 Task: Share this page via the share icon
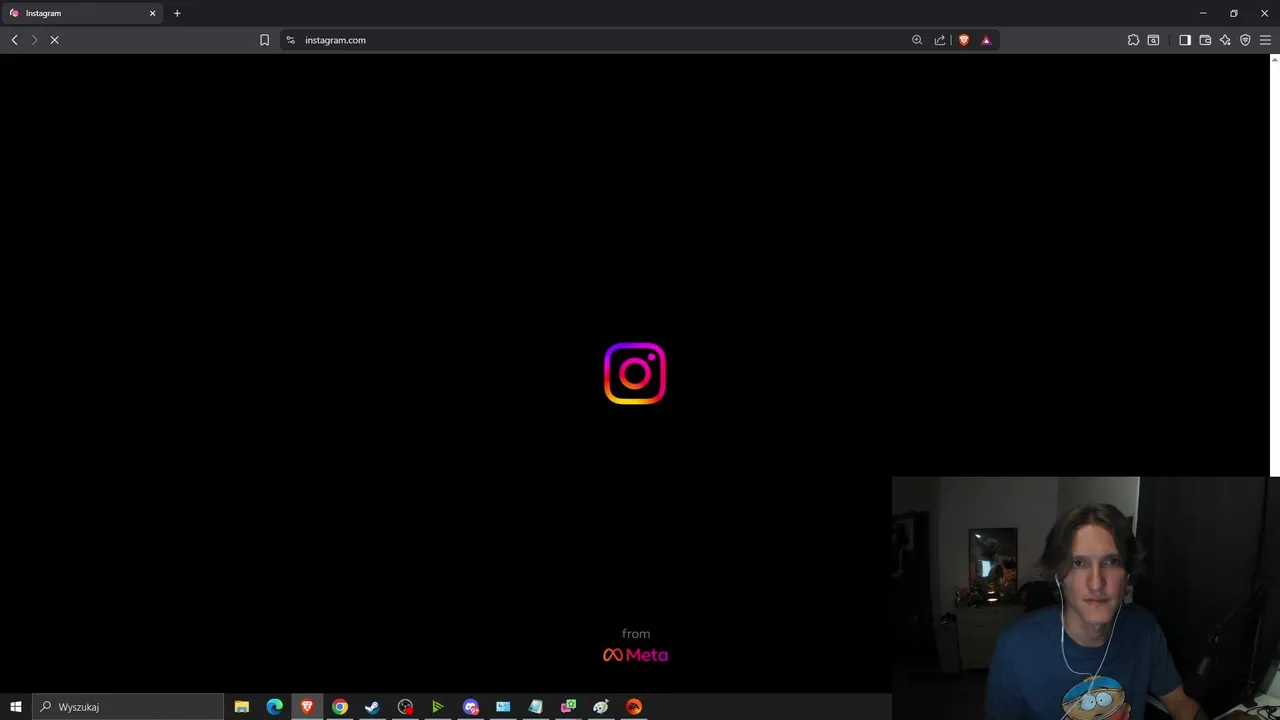coord(940,40)
